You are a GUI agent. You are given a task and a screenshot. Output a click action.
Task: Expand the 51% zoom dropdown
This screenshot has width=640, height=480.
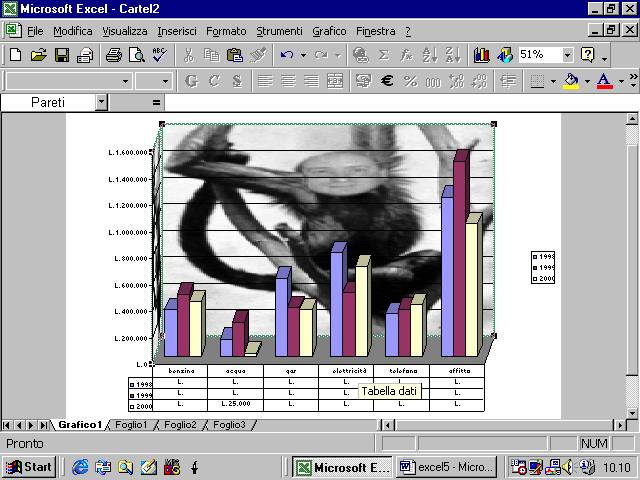pos(567,55)
